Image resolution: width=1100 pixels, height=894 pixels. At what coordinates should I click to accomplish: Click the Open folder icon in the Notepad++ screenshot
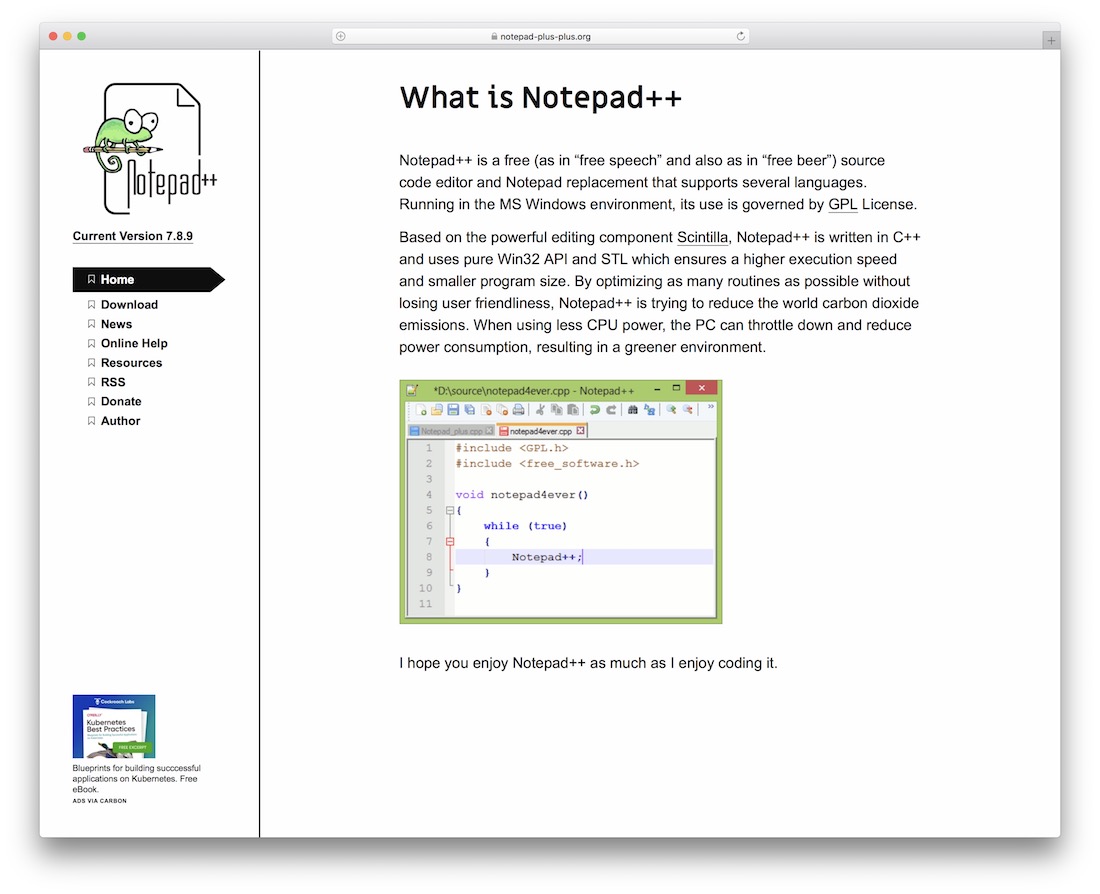point(436,410)
